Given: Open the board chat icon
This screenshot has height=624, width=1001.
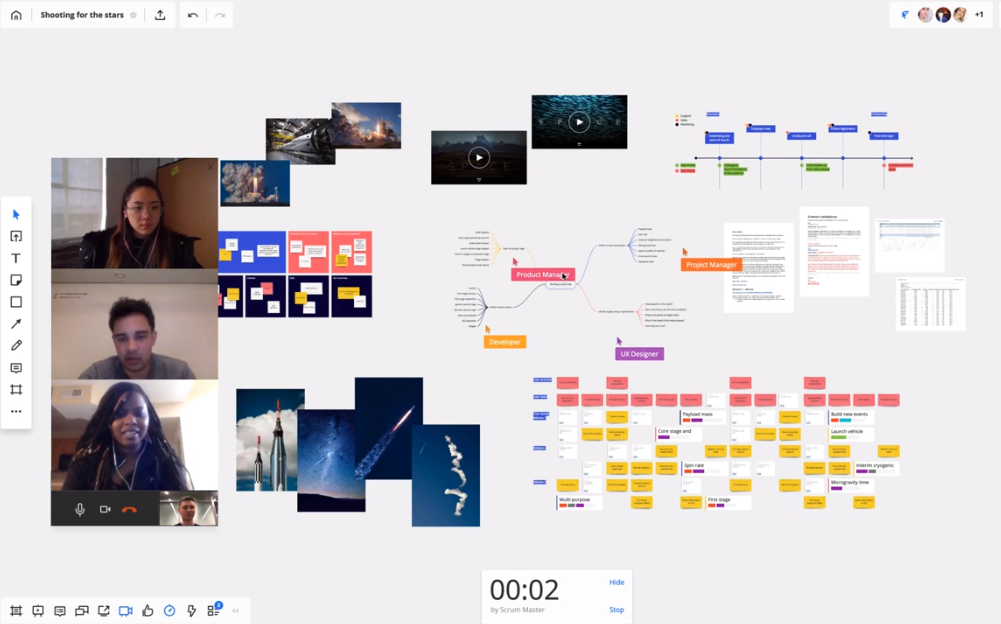Looking at the screenshot, I should tap(82, 611).
